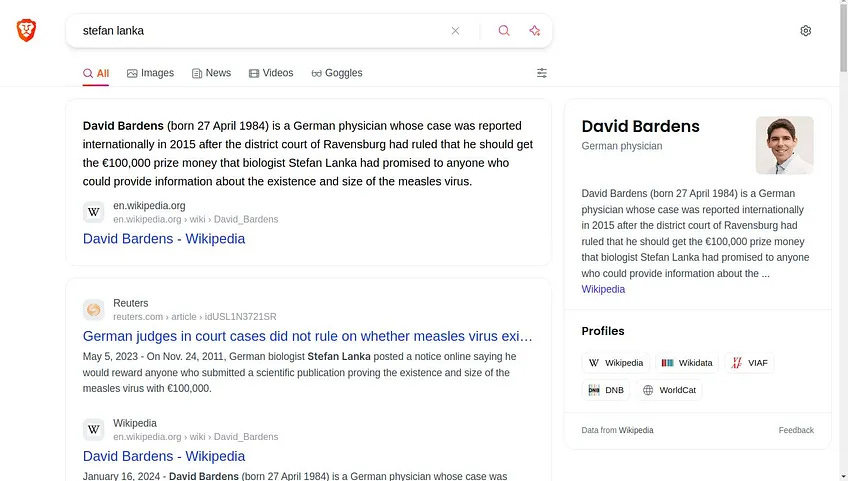
Task: Click en.wikipedia.org breadcrumb in featured snippet
Action: (x=196, y=219)
